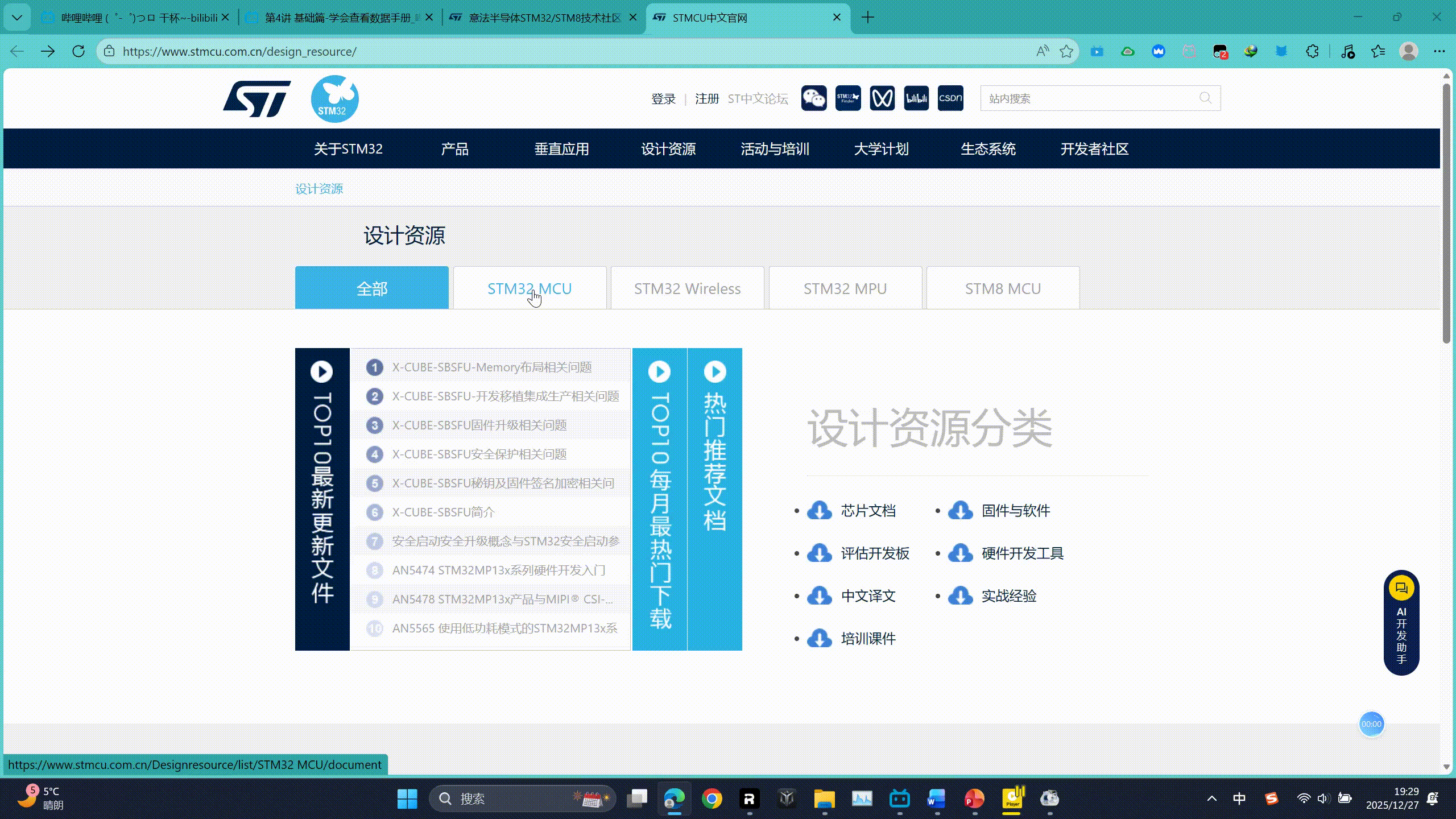Open the 垂直应用 nav menu
The image size is (1456, 819).
561,149
